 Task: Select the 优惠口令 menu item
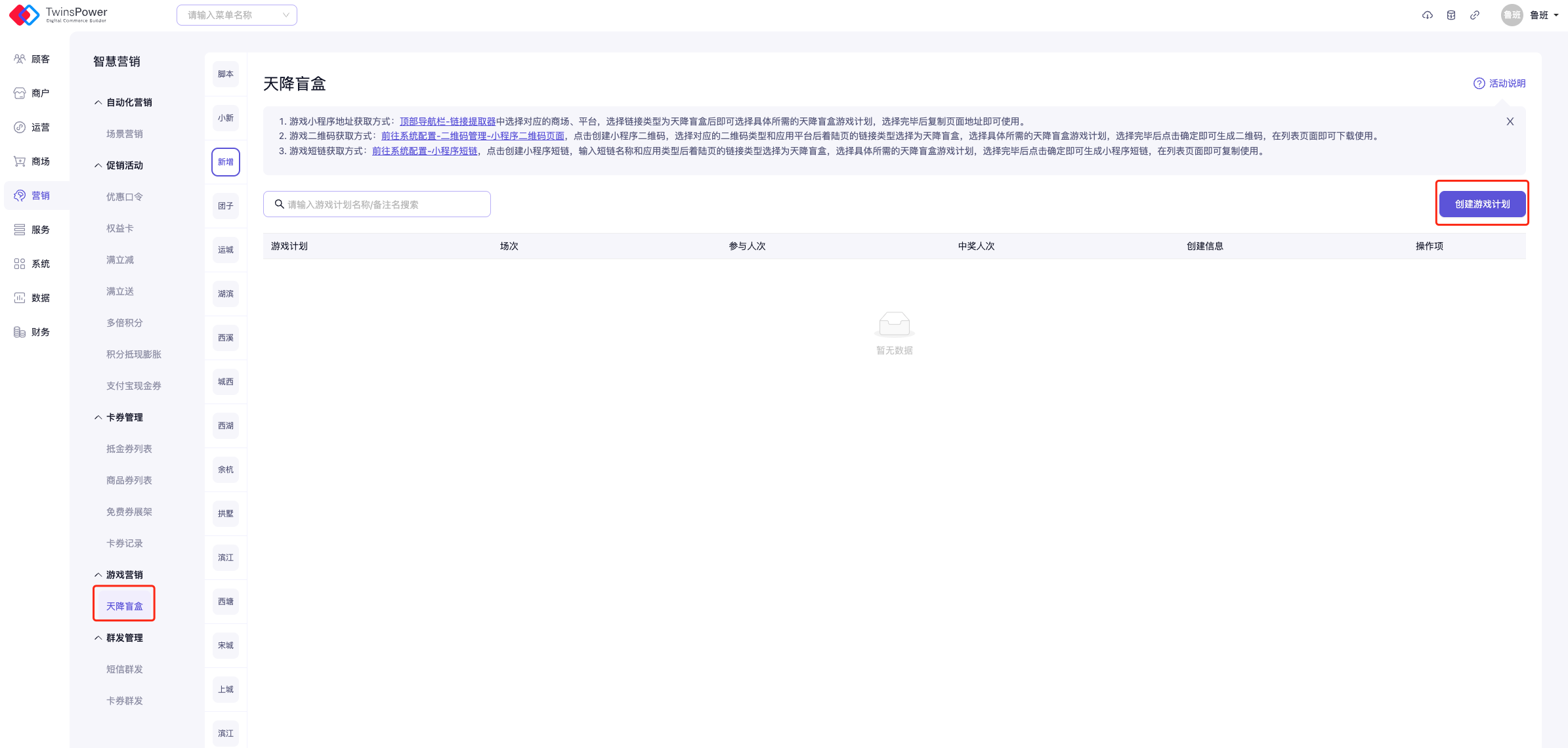[x=125, y=197]
